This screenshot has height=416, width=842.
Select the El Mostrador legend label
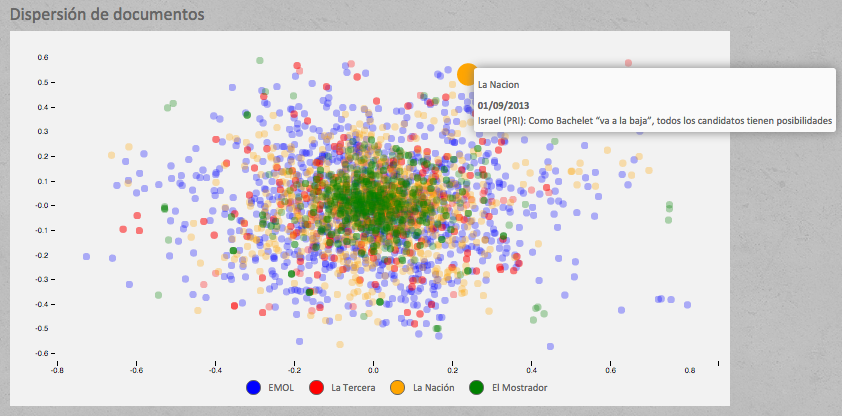click(520, 388)
